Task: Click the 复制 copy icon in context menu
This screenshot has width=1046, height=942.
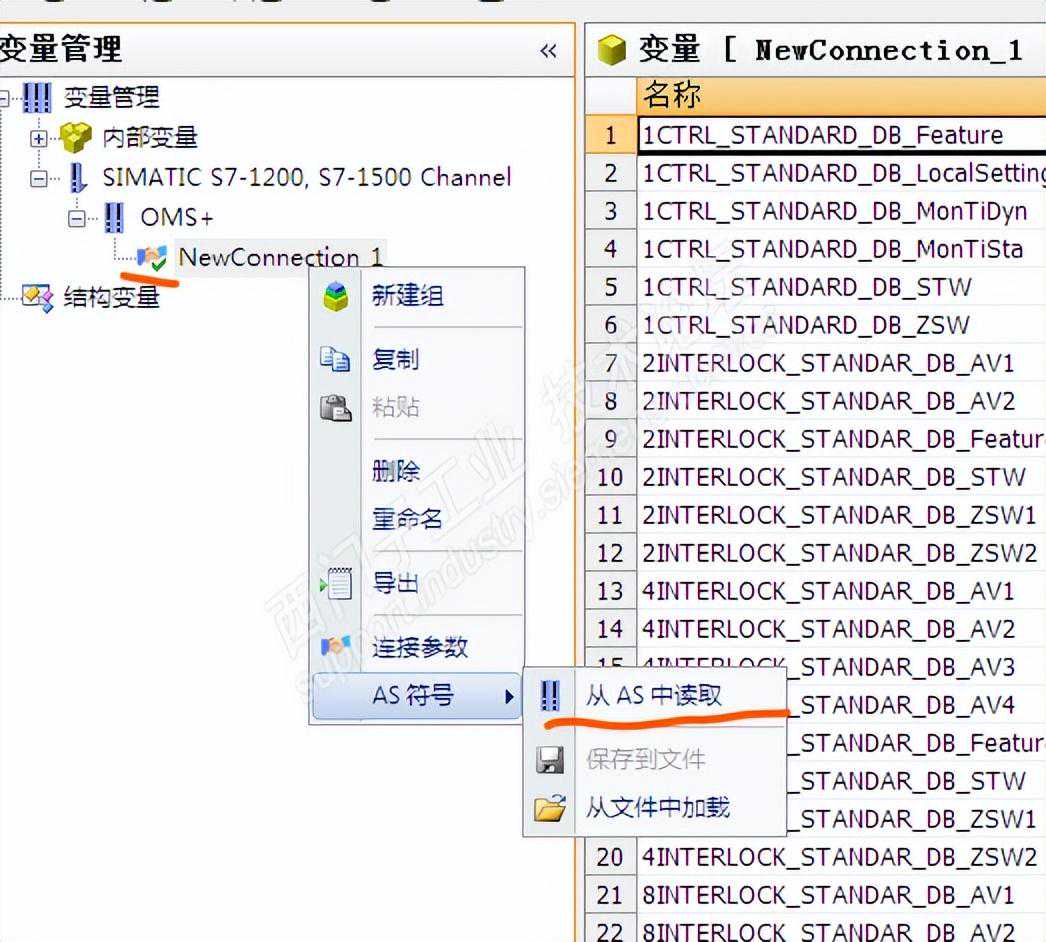Action: (x=335, y=359)
